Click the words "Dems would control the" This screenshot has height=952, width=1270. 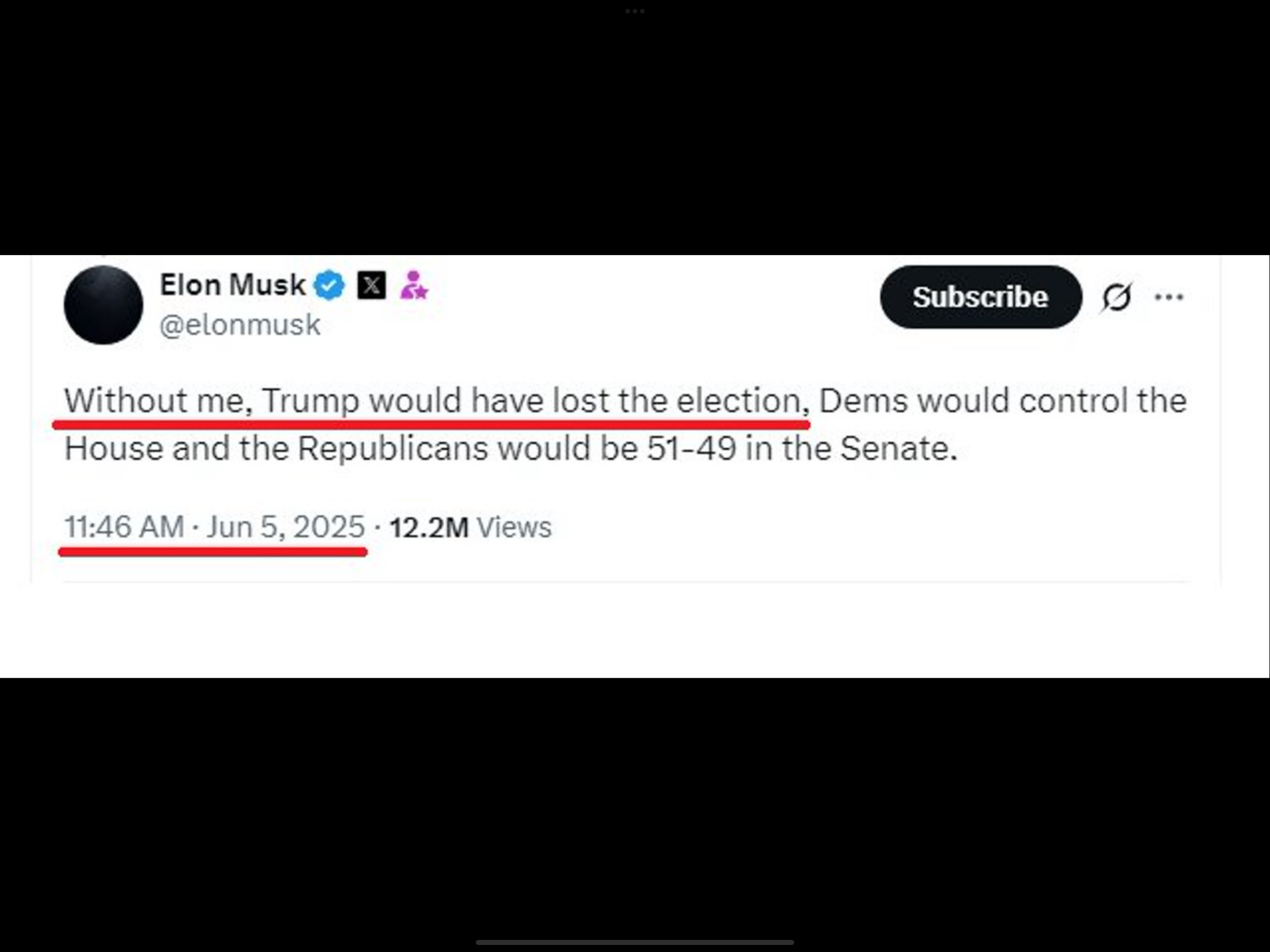tap(1002, 400)
